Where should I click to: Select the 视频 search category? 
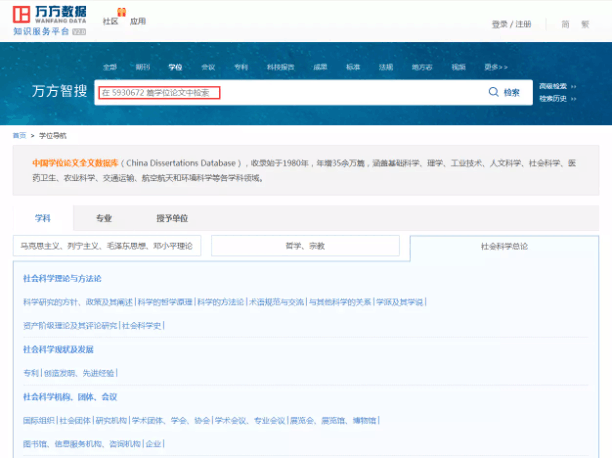point(459,67)
